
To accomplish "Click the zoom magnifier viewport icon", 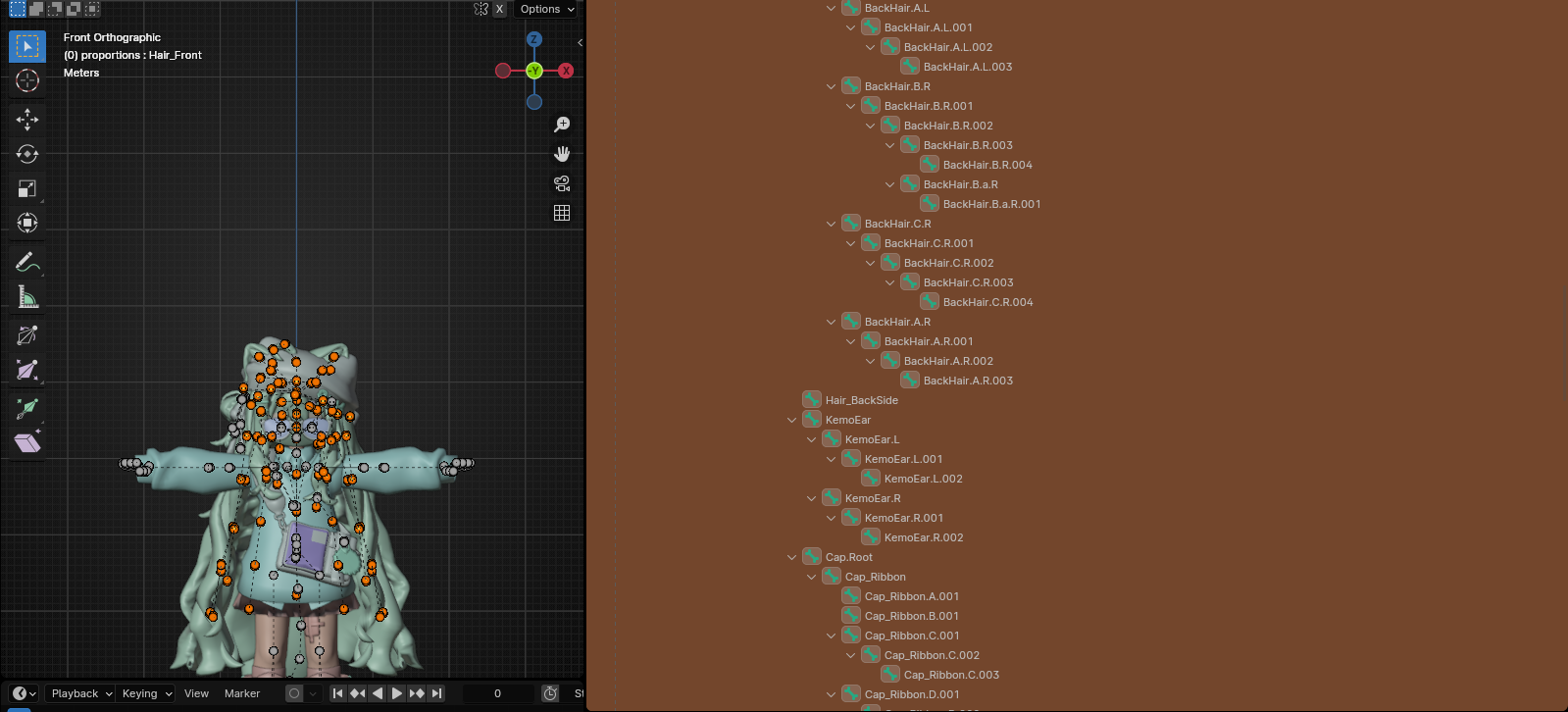I will point(562,125).
